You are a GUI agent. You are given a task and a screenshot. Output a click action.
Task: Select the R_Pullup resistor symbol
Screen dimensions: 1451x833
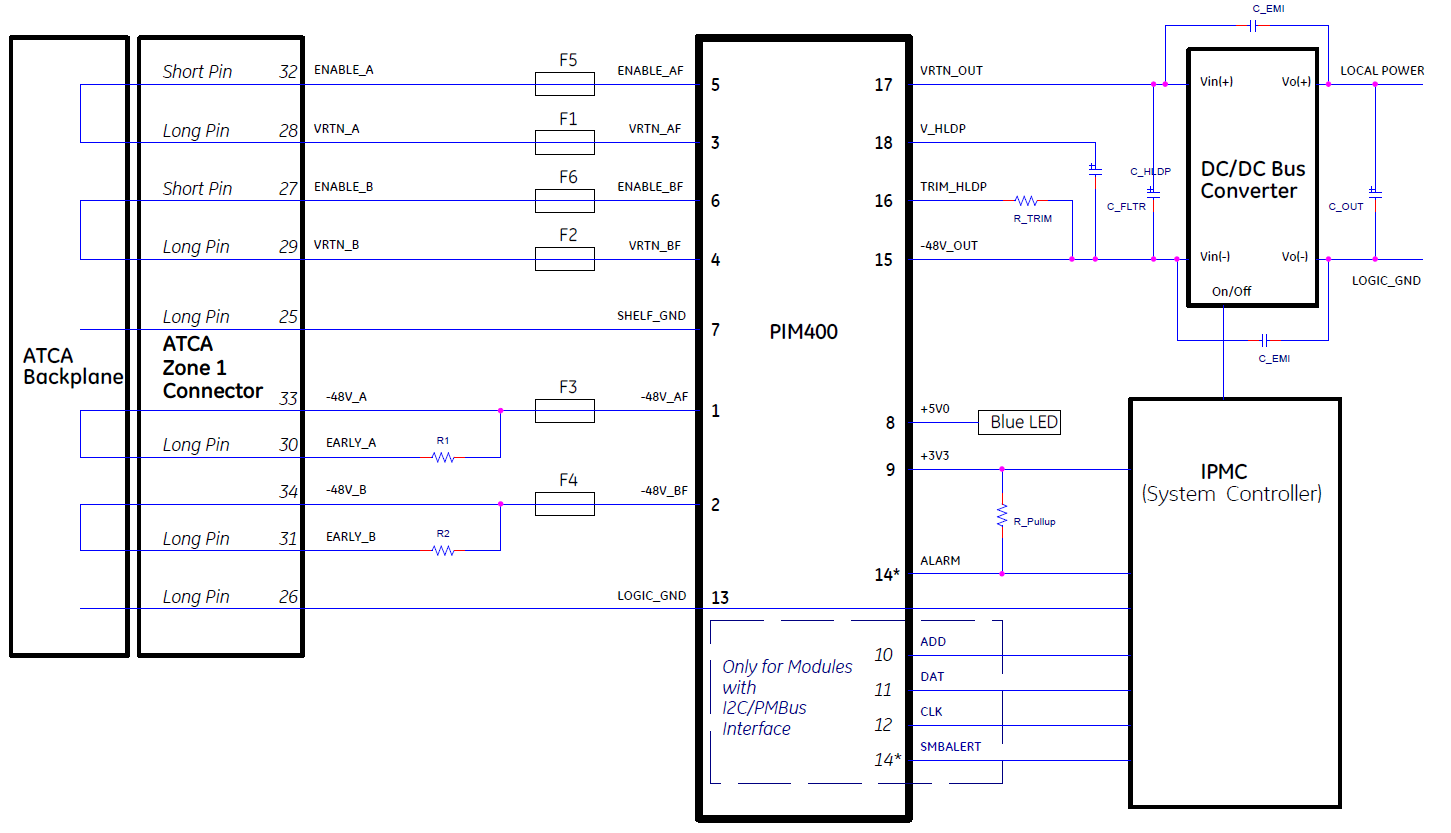1001,516
